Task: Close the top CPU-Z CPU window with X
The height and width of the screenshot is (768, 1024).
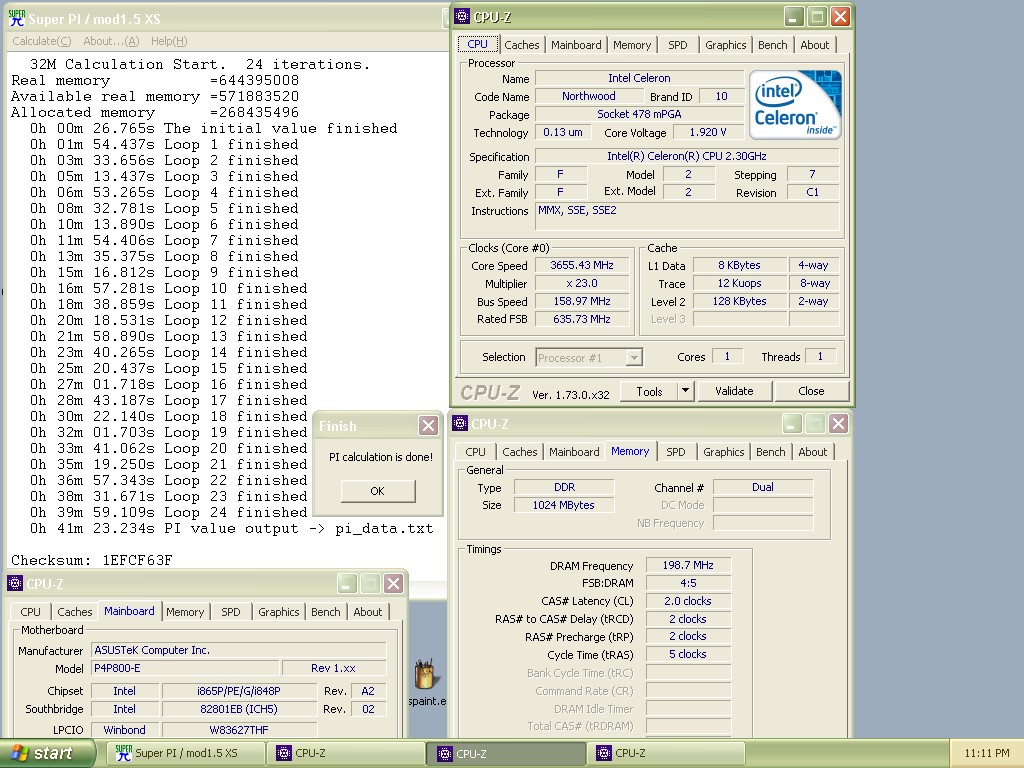Action: tap(840, 16)
